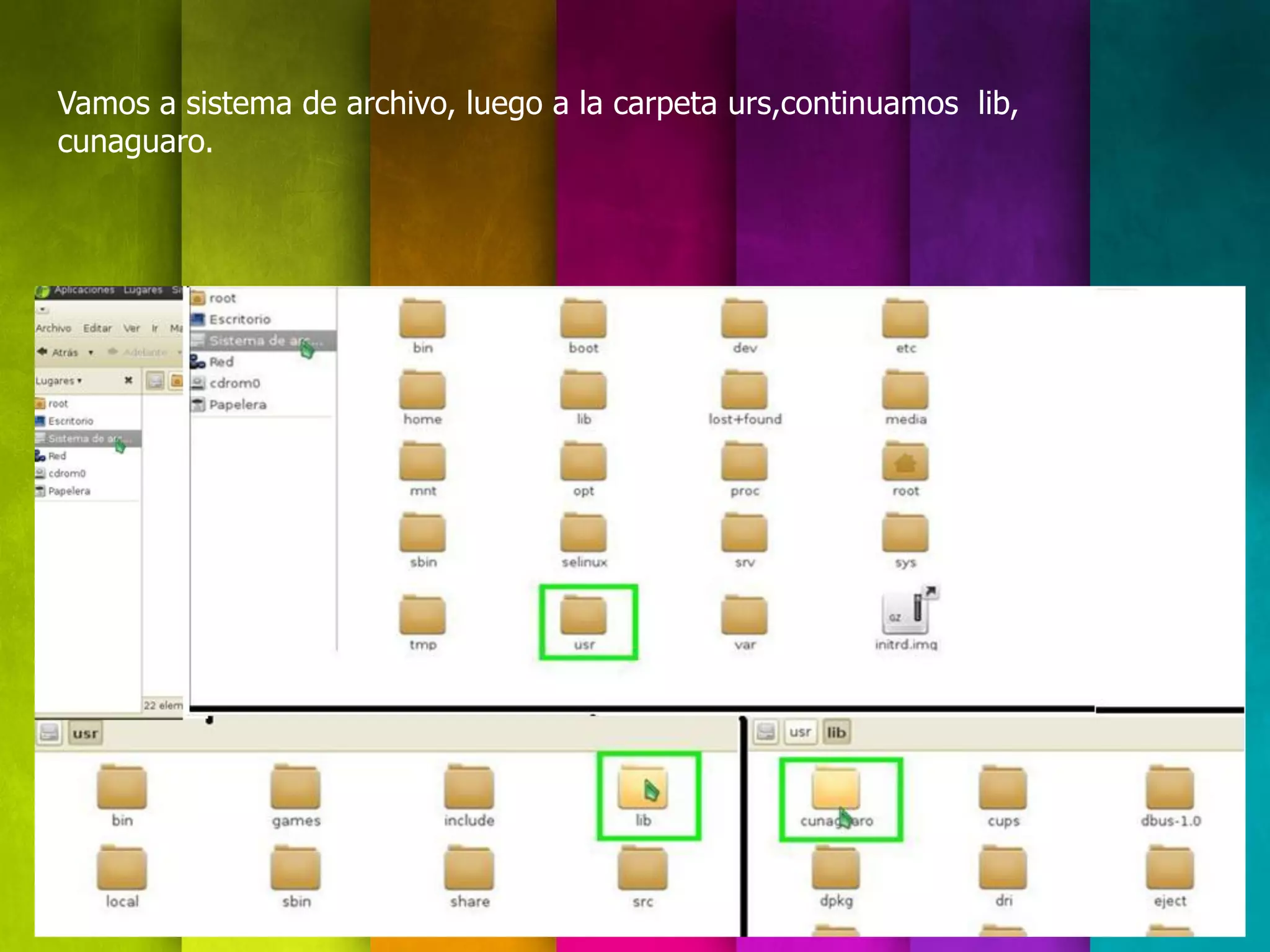Open the include folder inside usr
Image resolution: width=1270 pixels, height=952 pixels.
coord(469,797)
